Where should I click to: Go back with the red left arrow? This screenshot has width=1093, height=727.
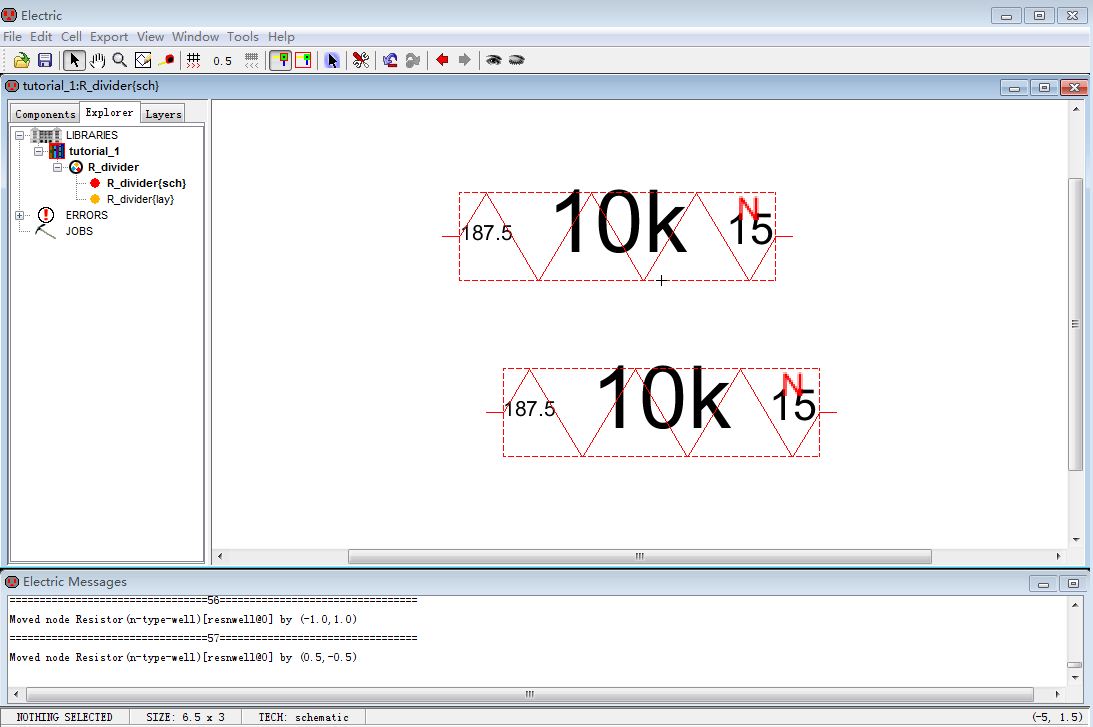[x=442, y=60]
